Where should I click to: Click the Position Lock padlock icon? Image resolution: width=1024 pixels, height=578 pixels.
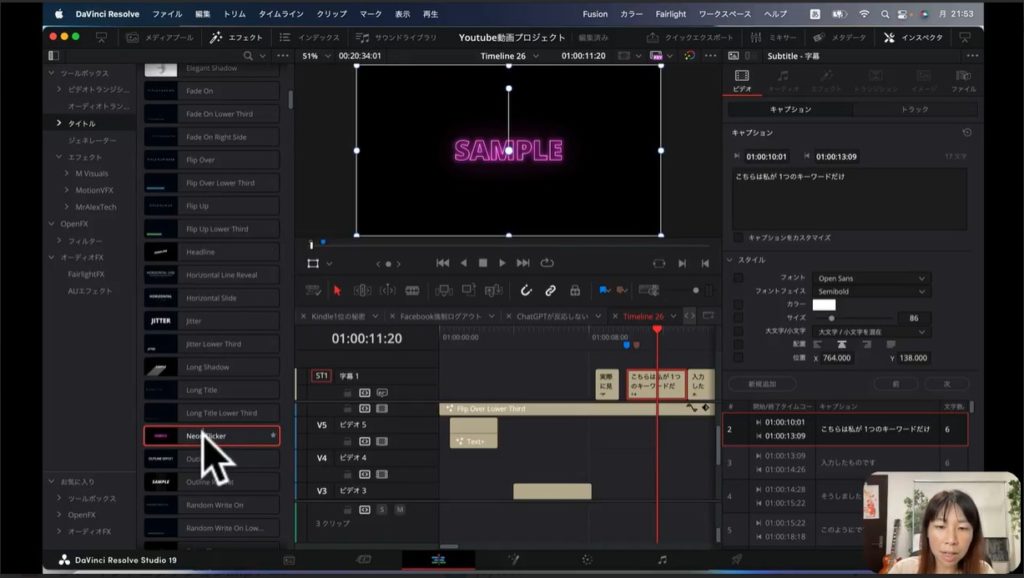575,291
